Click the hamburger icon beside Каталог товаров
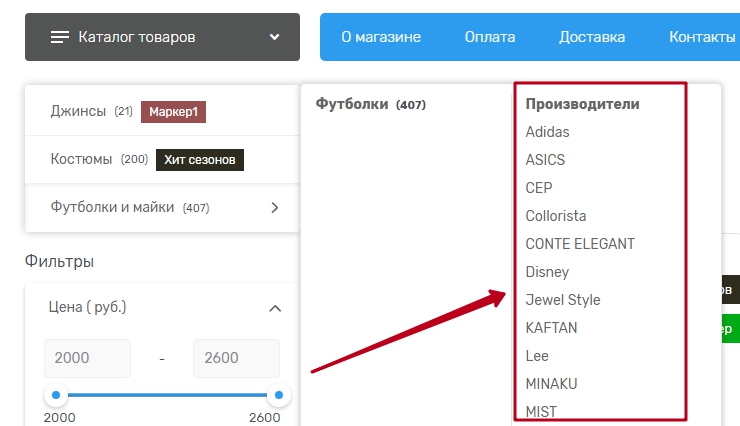The height and width of the screenshot is (426, 740). click(60, 37)
